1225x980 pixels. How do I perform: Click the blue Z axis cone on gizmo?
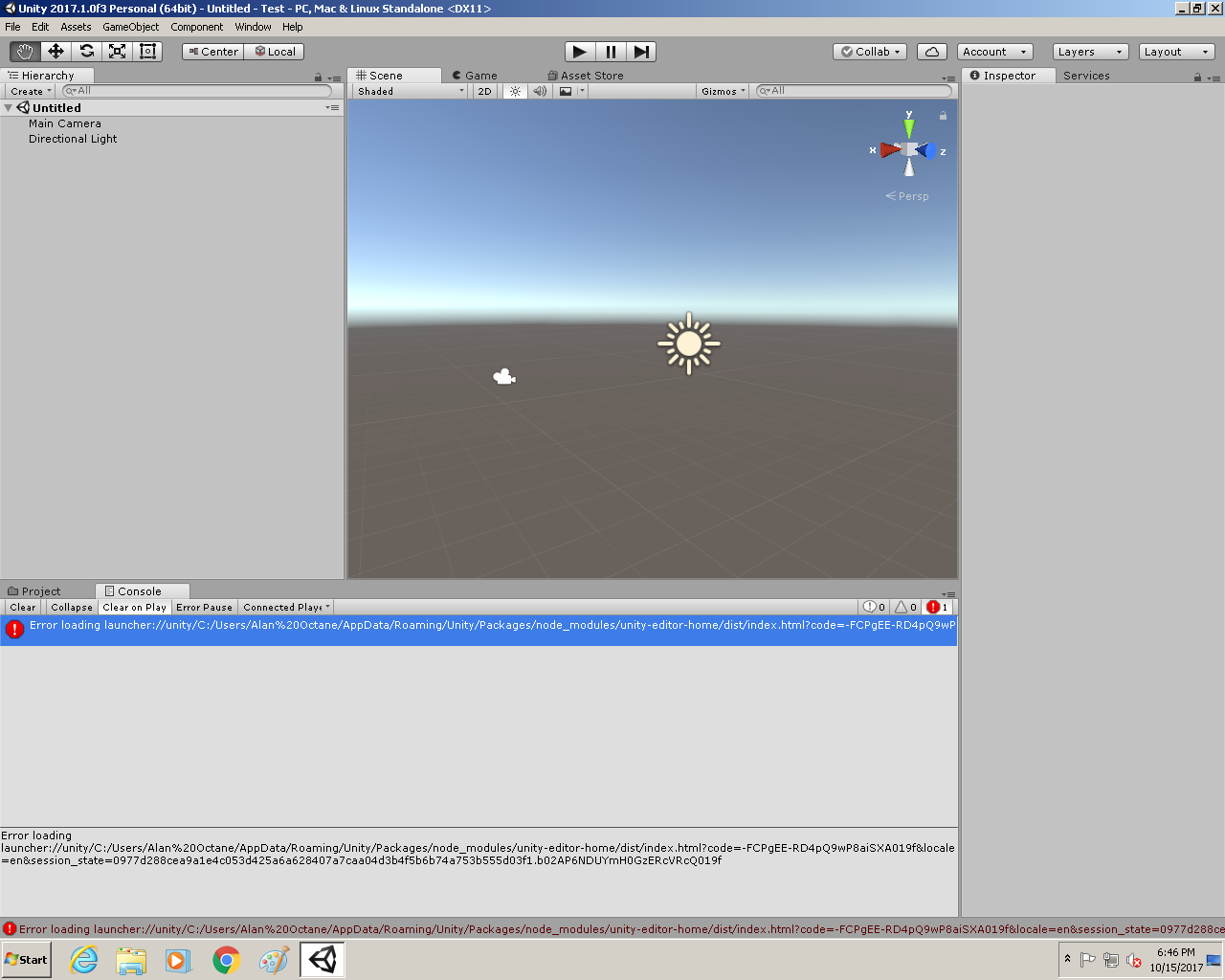[926, 150]
